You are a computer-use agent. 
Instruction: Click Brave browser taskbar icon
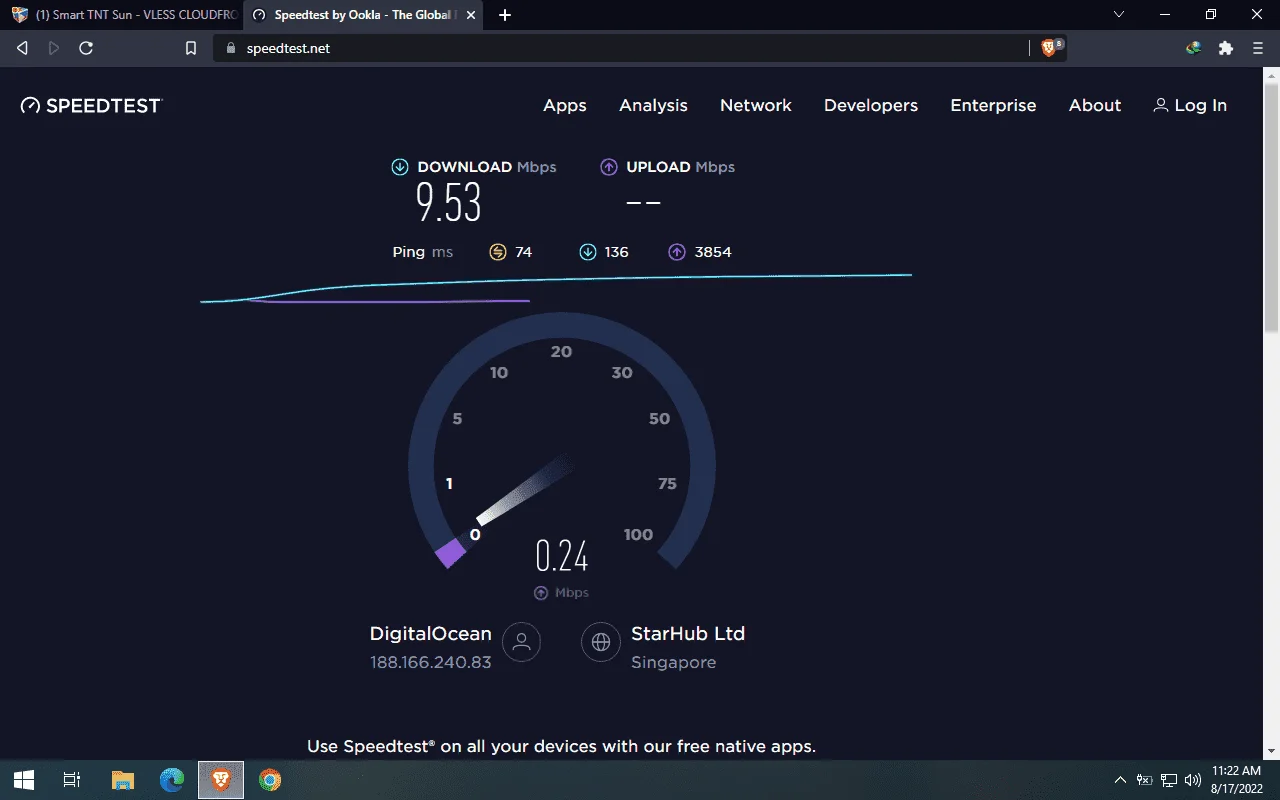[x=221, y=780]
